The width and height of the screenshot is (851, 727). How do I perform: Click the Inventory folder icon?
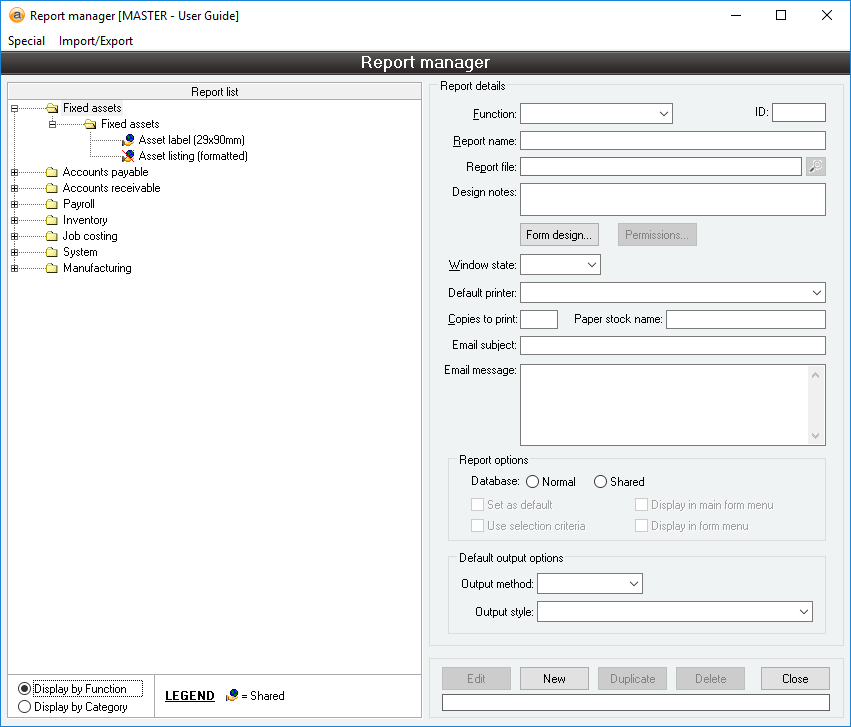coord(52,220)
